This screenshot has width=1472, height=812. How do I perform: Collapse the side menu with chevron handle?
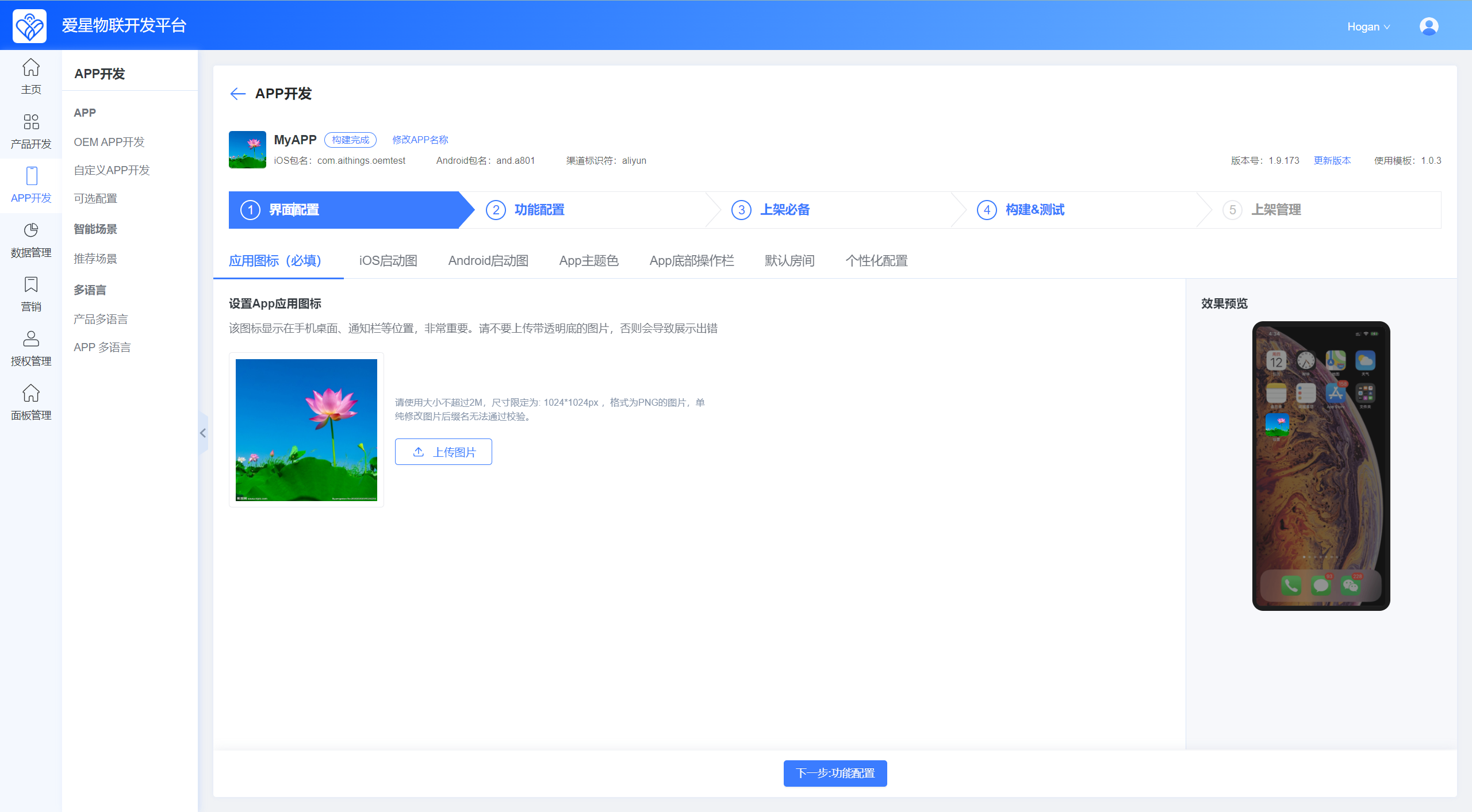coord(203,433)
